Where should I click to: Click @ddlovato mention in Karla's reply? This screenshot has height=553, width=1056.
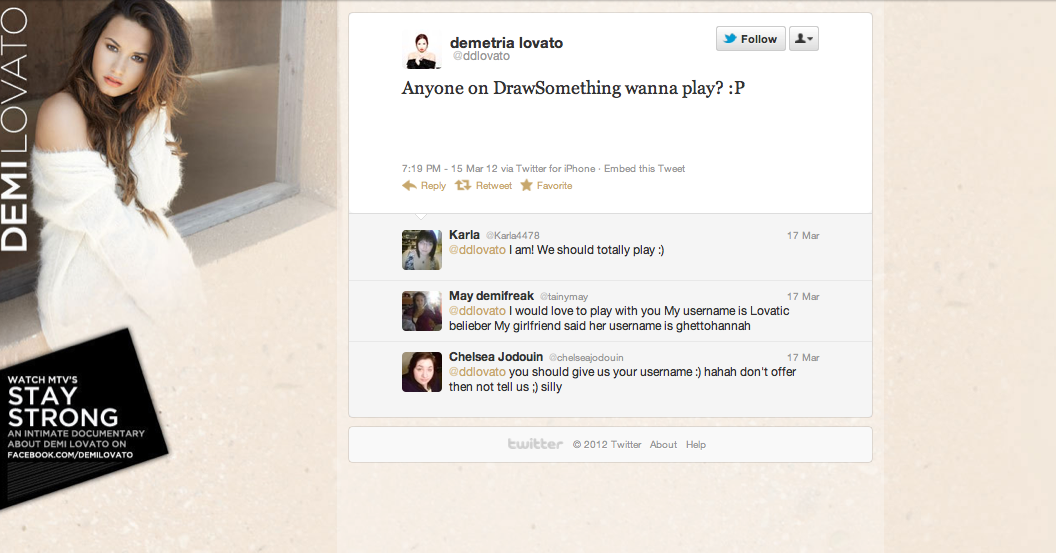pyautogui.click(x=477, y=250)
